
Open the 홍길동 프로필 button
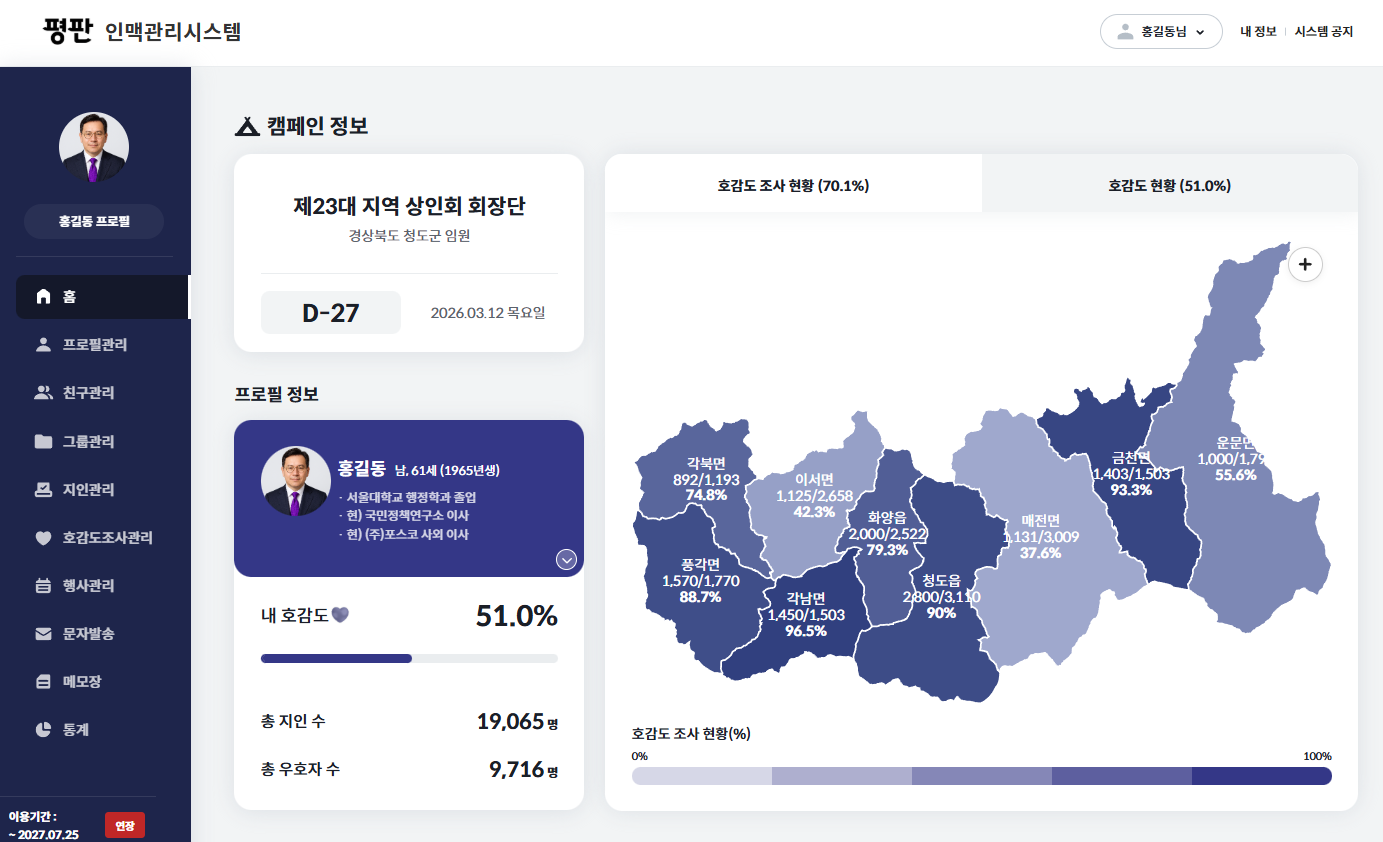coord(94,221)
